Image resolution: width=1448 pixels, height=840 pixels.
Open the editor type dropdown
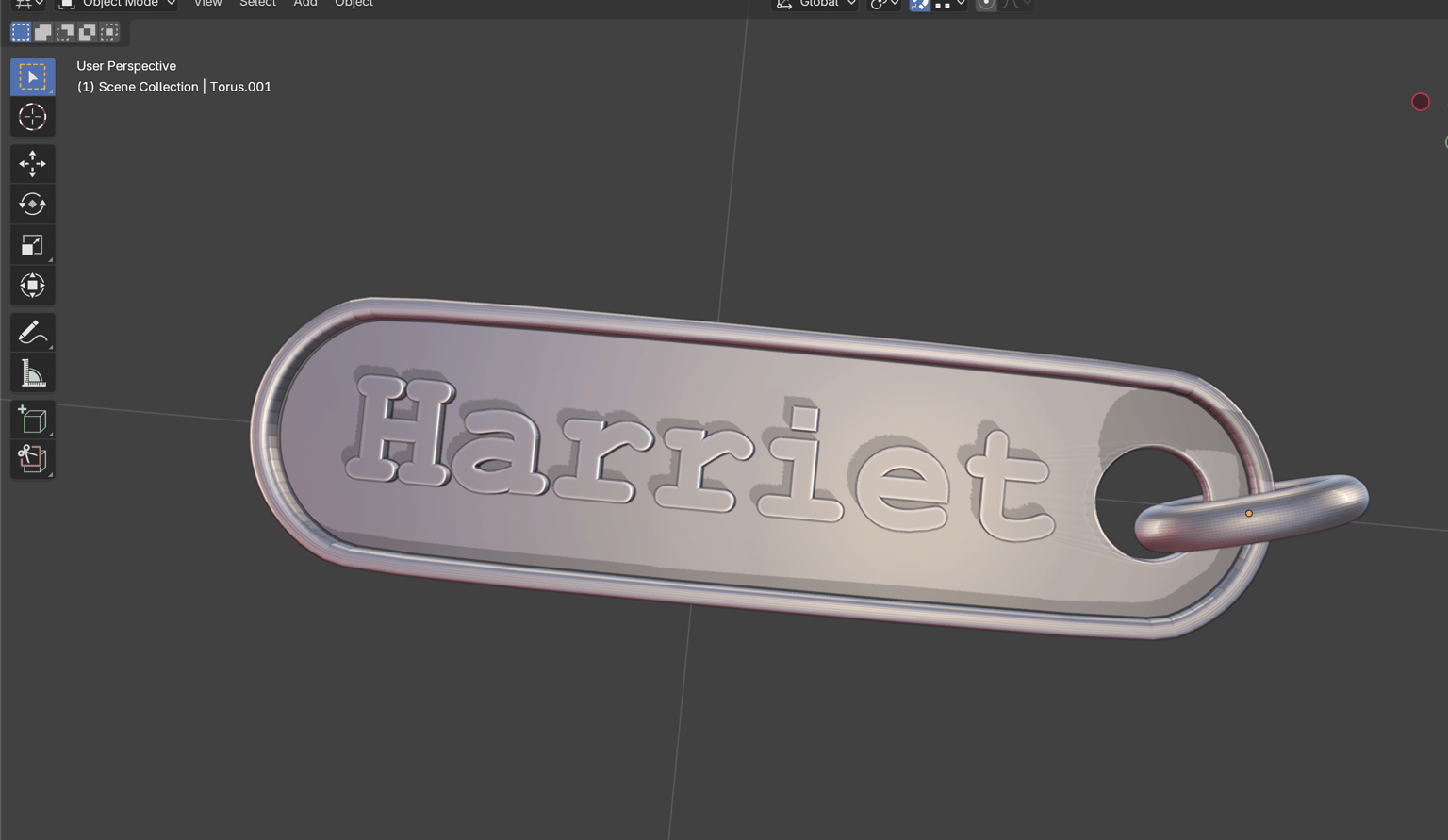pos(28,4)
